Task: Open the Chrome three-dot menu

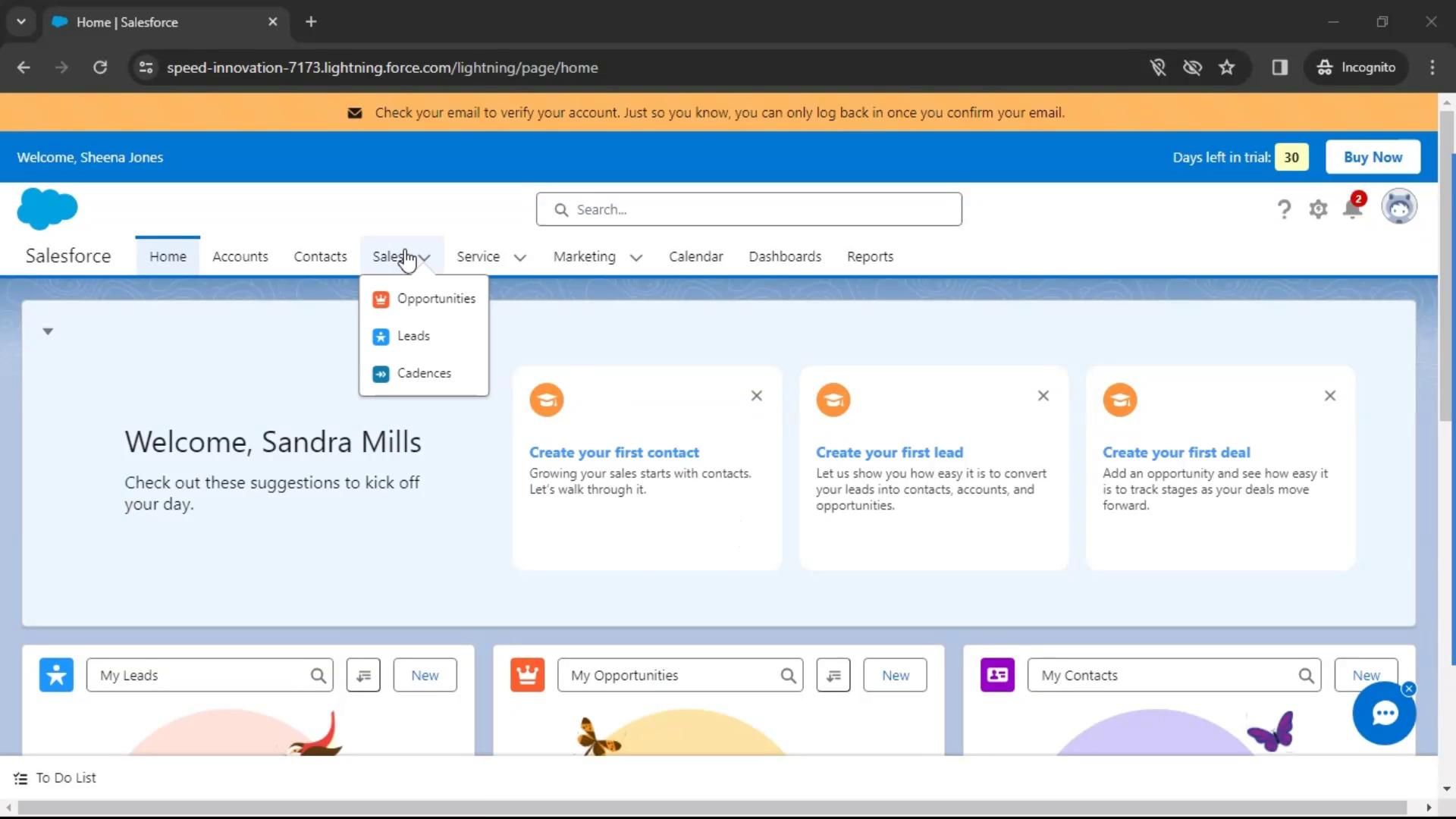Action: click(x=1432, y=67)
